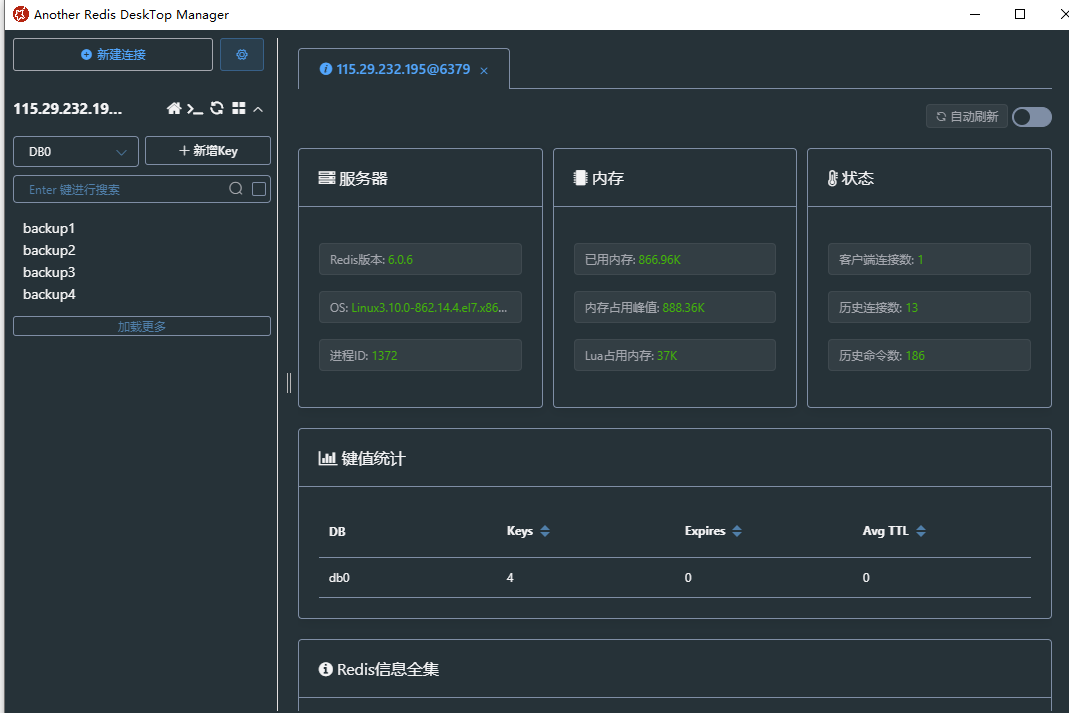Click the Redis version value 6.0.6
The width and height of the screenshot is (1069, 713).
(400, 260)
